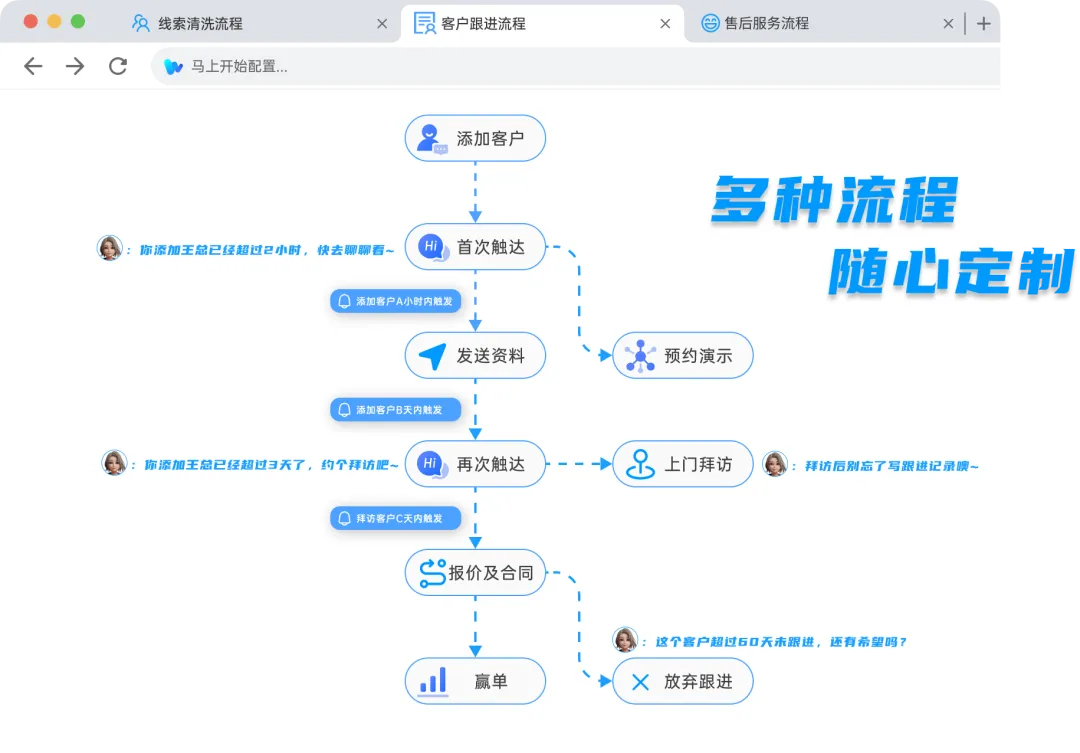The image size is (1080, 753).
Task: Select the 报价及合同 route icon
Action: click(432, 573)
